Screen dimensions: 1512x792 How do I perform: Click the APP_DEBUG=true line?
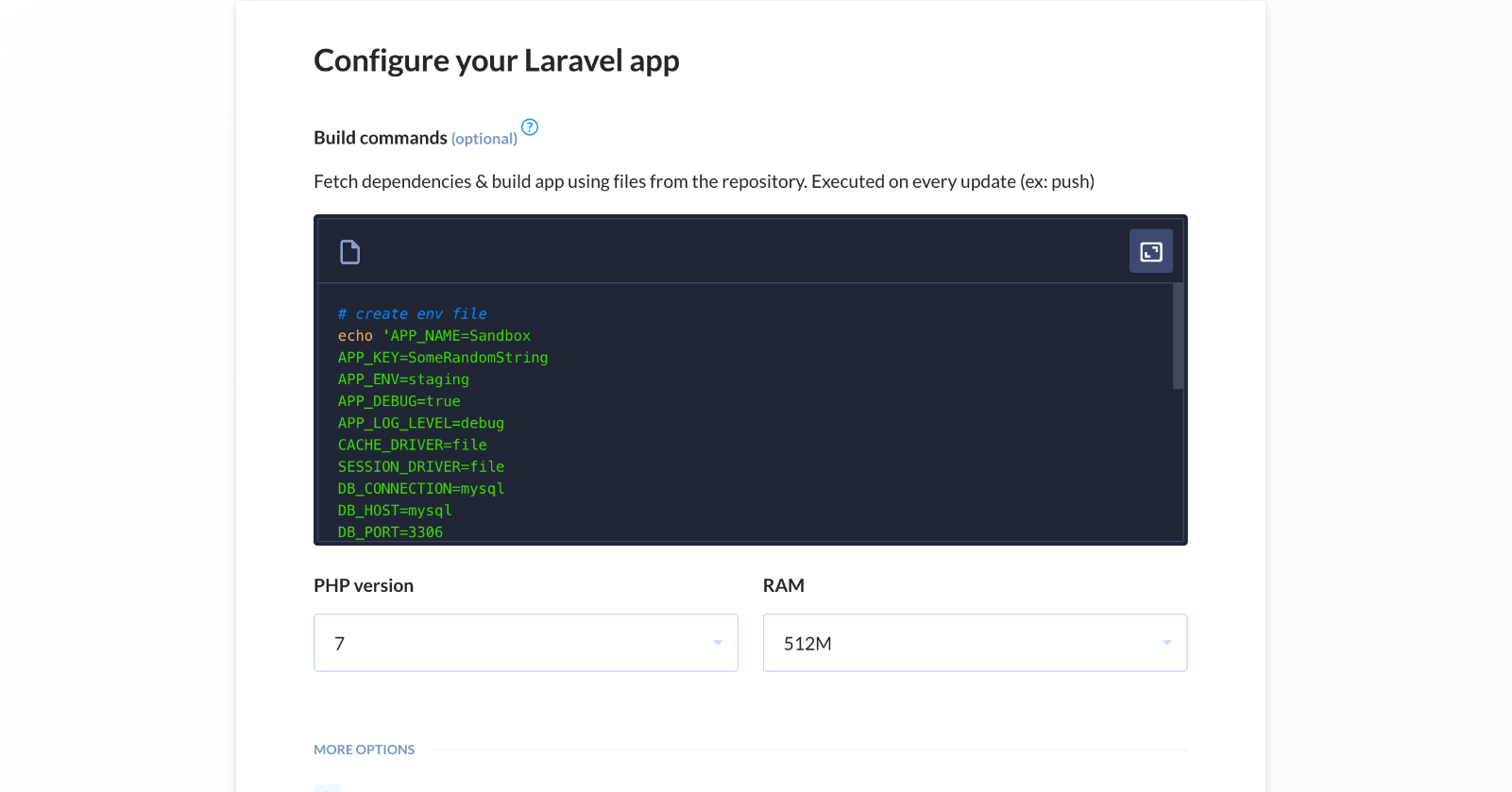(x=399, y=401)
